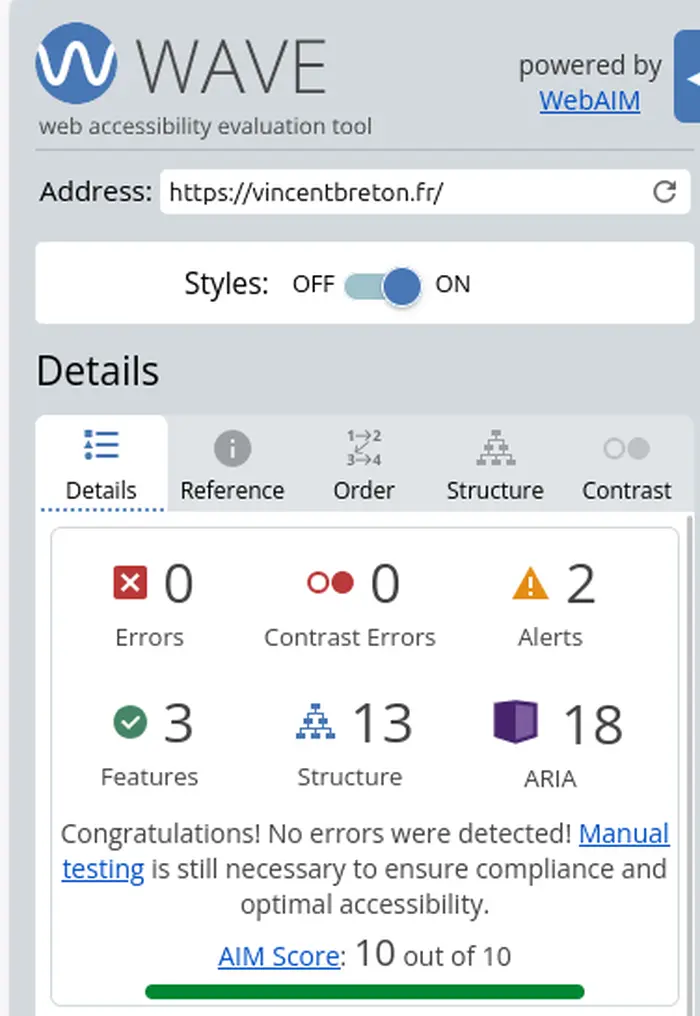The width and height of the screenshot is (700, 1016).
Task: Click the Contrast Errors circles icon
Action: pyautogui.click(x=331, y=583)
